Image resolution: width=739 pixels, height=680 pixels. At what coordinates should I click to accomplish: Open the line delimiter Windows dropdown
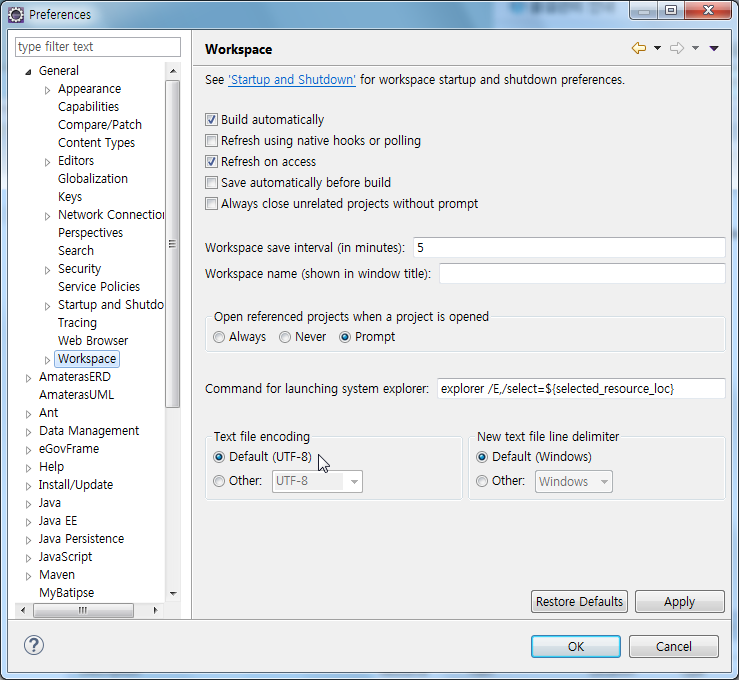tap(574, 482)
